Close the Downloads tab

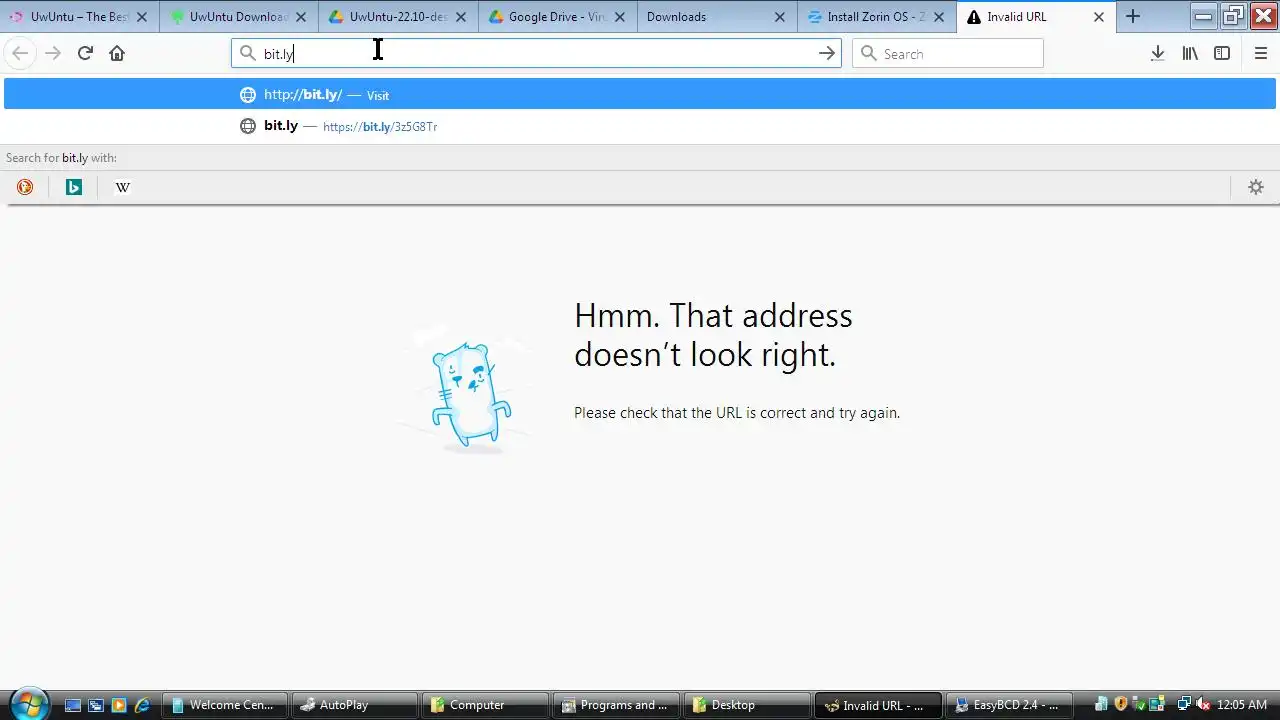(780, 17)
